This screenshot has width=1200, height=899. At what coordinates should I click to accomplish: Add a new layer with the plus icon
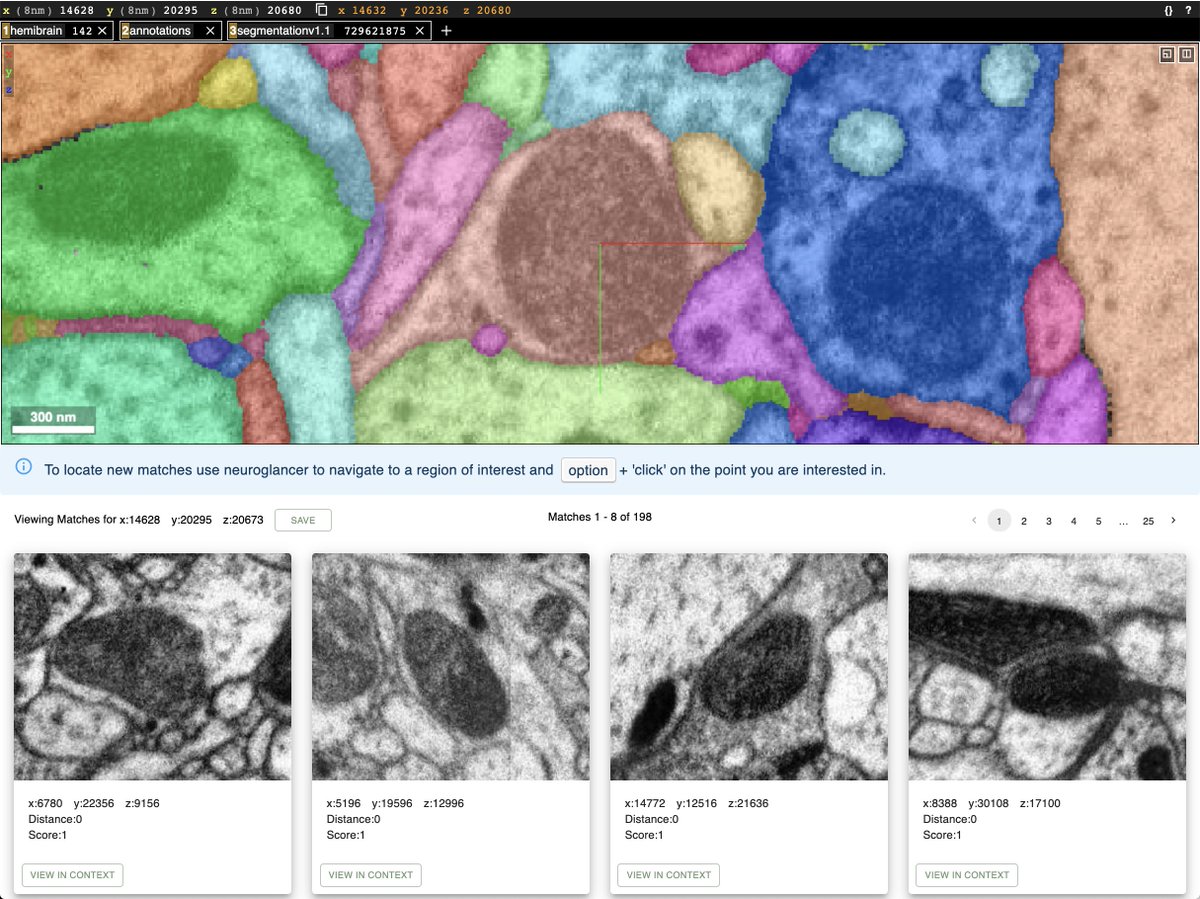click(x=446, y=31)
